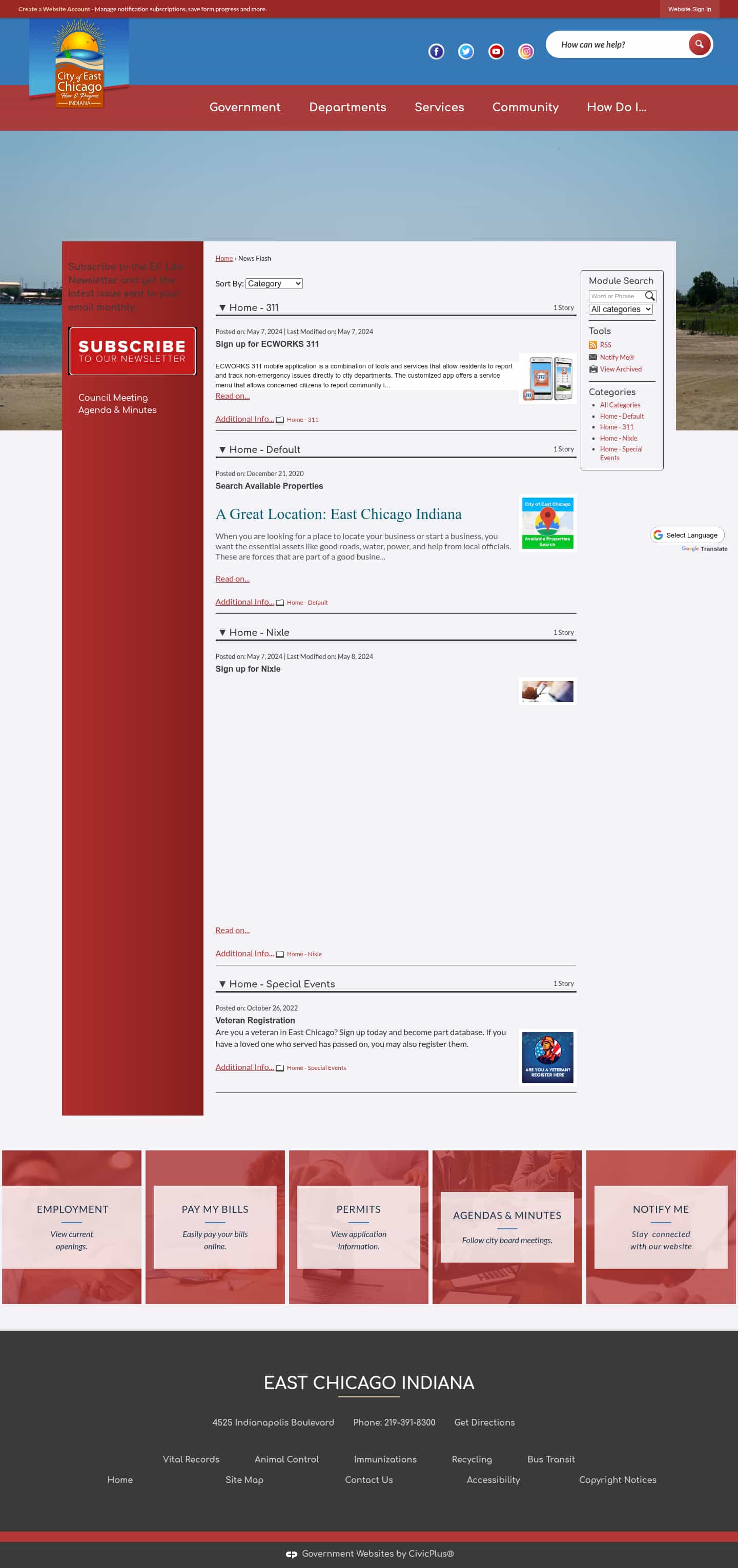Click Vital Records footer link
The height and width of the screenshot is (1568, 738).
click(x=191, y=1460)
